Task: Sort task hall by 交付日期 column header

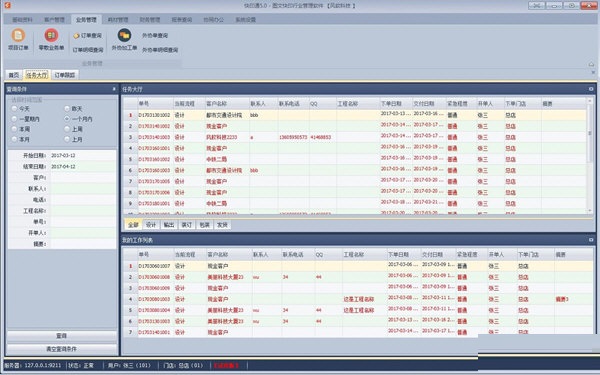Action: [x=428, y=103]
